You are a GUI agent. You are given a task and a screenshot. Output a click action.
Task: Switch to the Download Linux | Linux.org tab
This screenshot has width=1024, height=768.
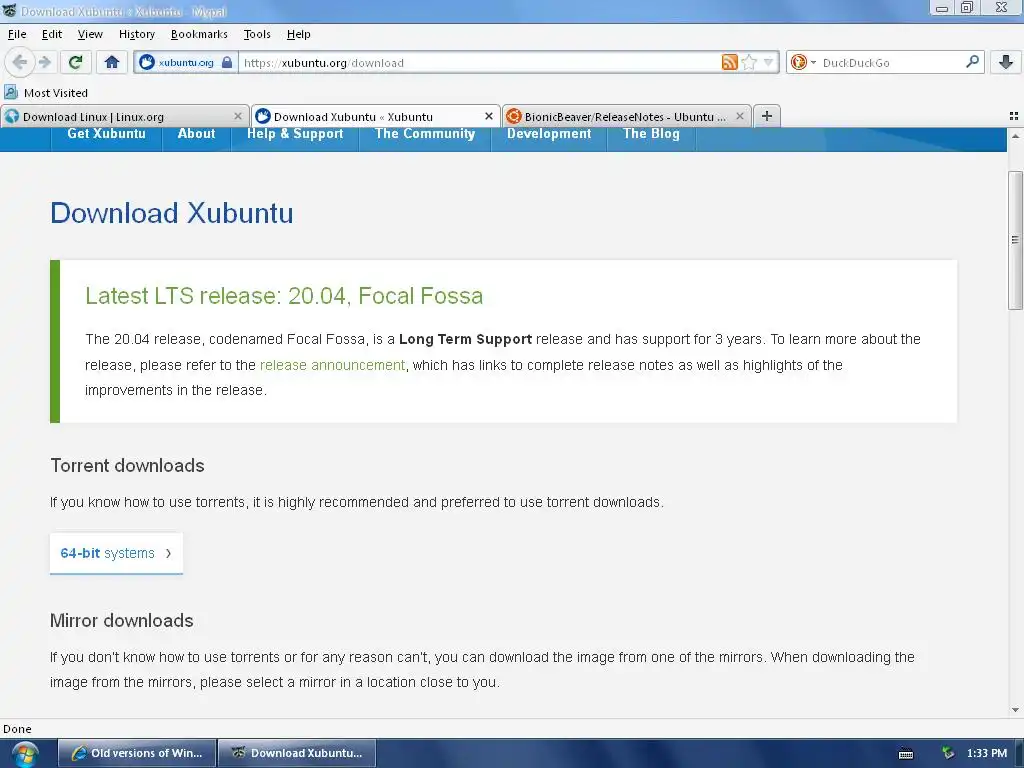pyautogui.click(x=124, y=116)
